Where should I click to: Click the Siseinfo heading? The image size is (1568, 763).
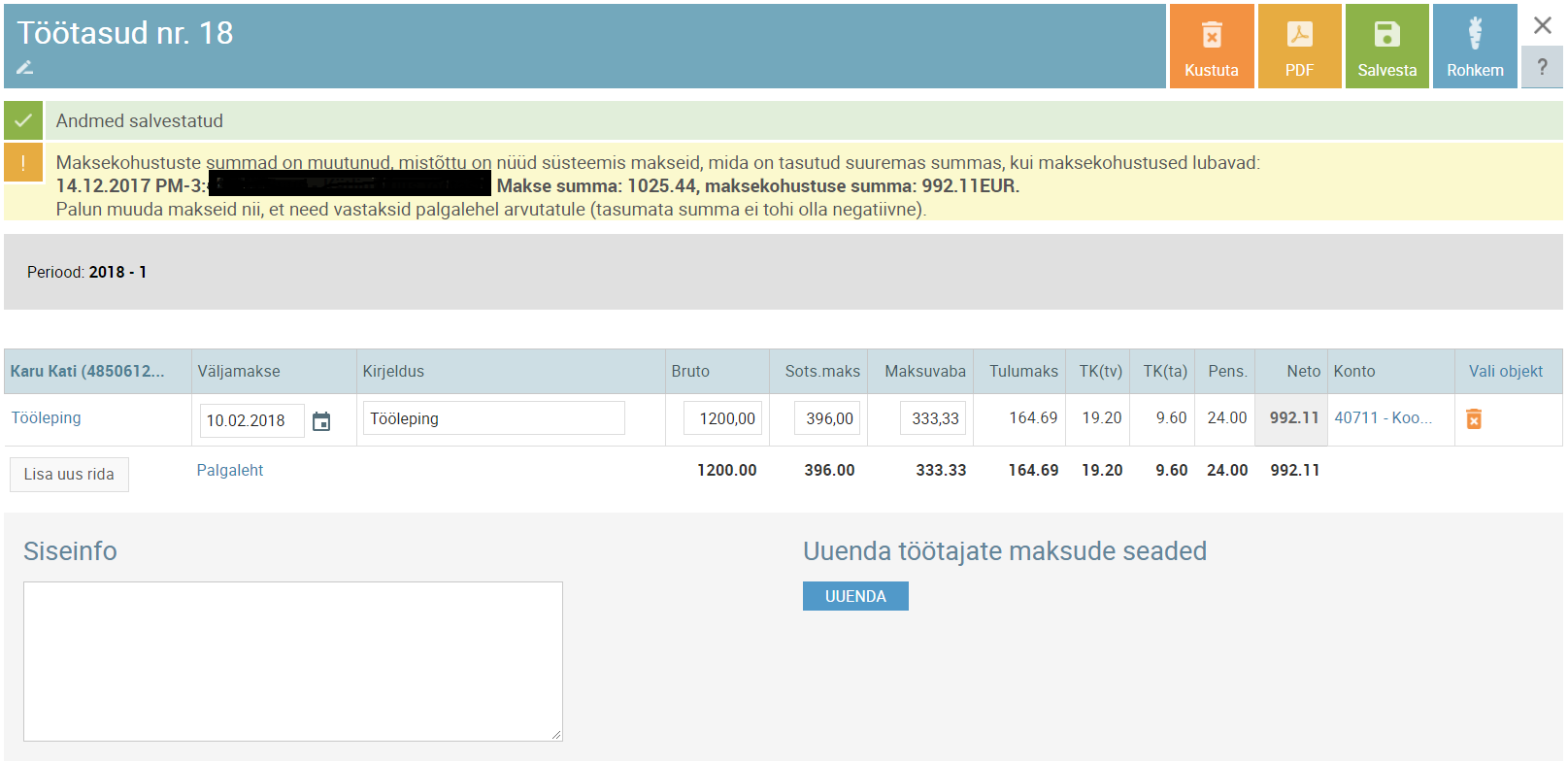coord(70,551)
